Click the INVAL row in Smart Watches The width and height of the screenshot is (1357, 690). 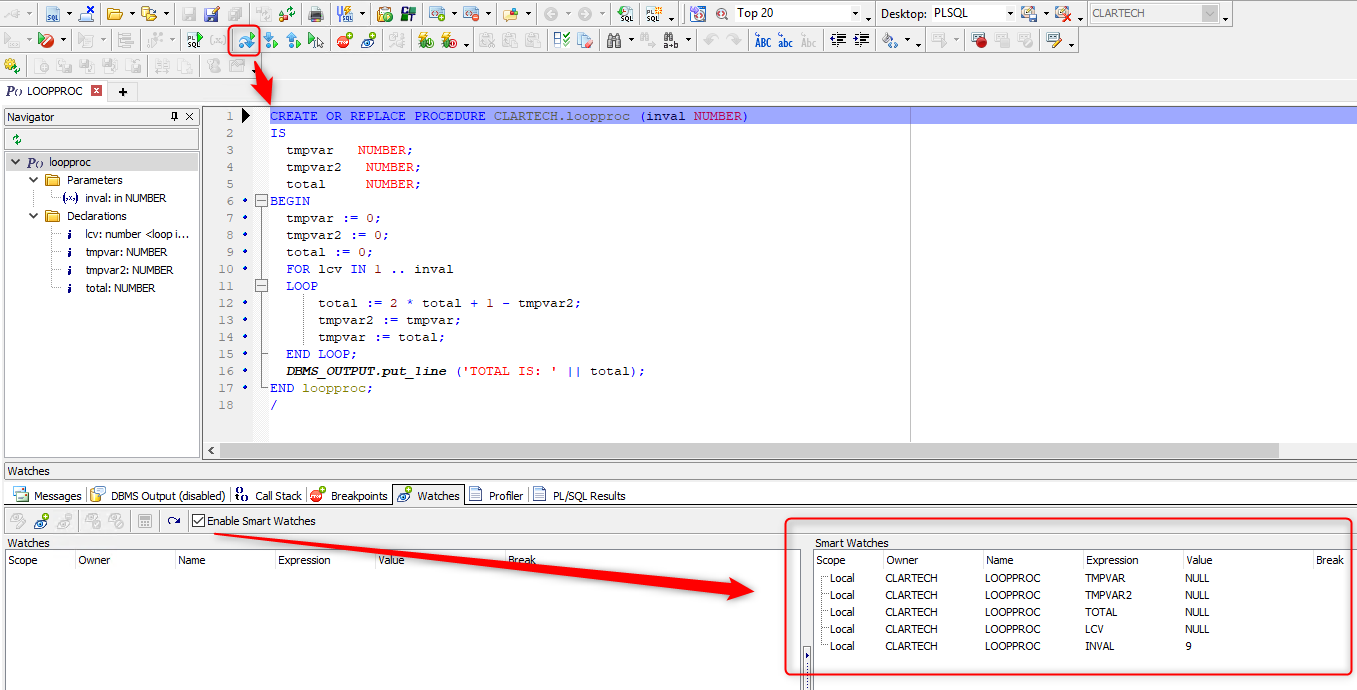[1080, 646]
